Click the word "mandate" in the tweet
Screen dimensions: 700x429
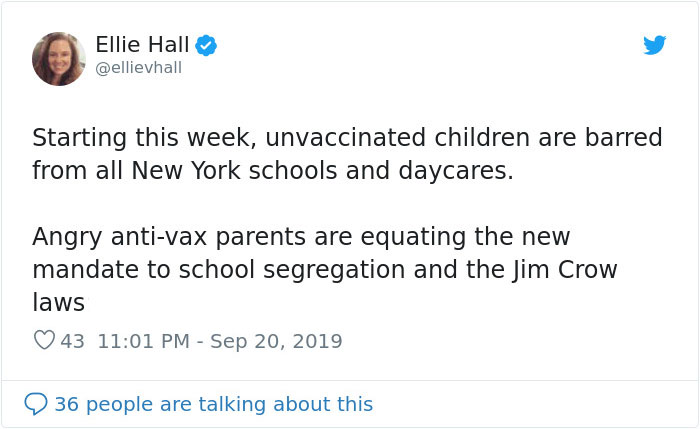click(x=76, y=270)
